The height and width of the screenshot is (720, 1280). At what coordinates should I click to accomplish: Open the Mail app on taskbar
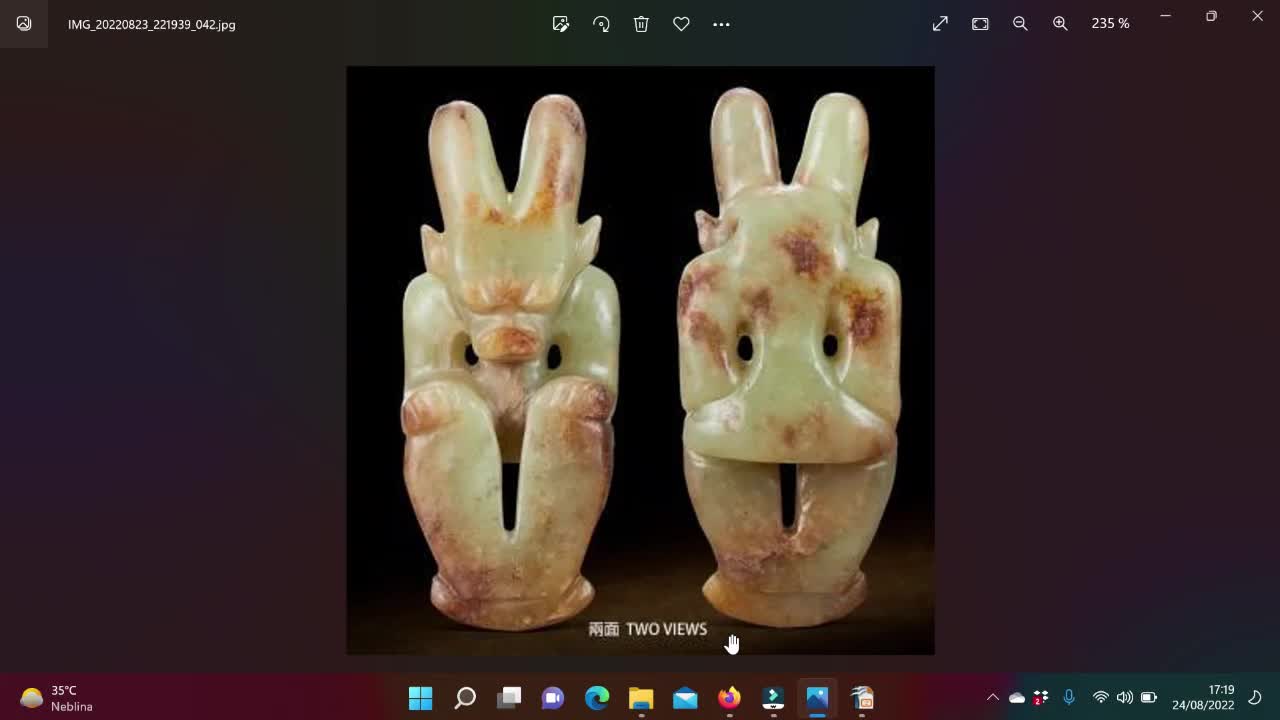(x=685, y=697)
